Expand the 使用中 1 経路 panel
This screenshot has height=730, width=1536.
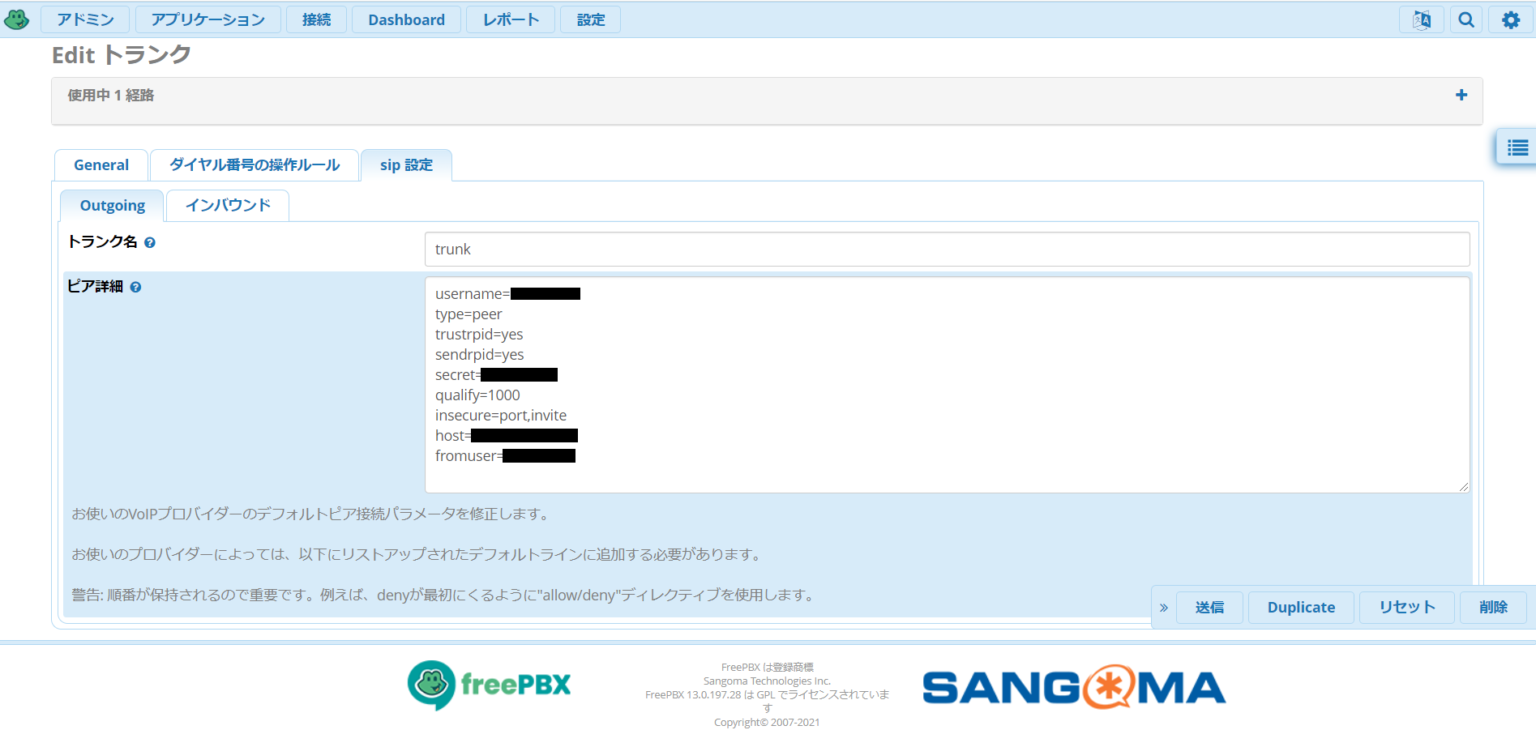1461,95
